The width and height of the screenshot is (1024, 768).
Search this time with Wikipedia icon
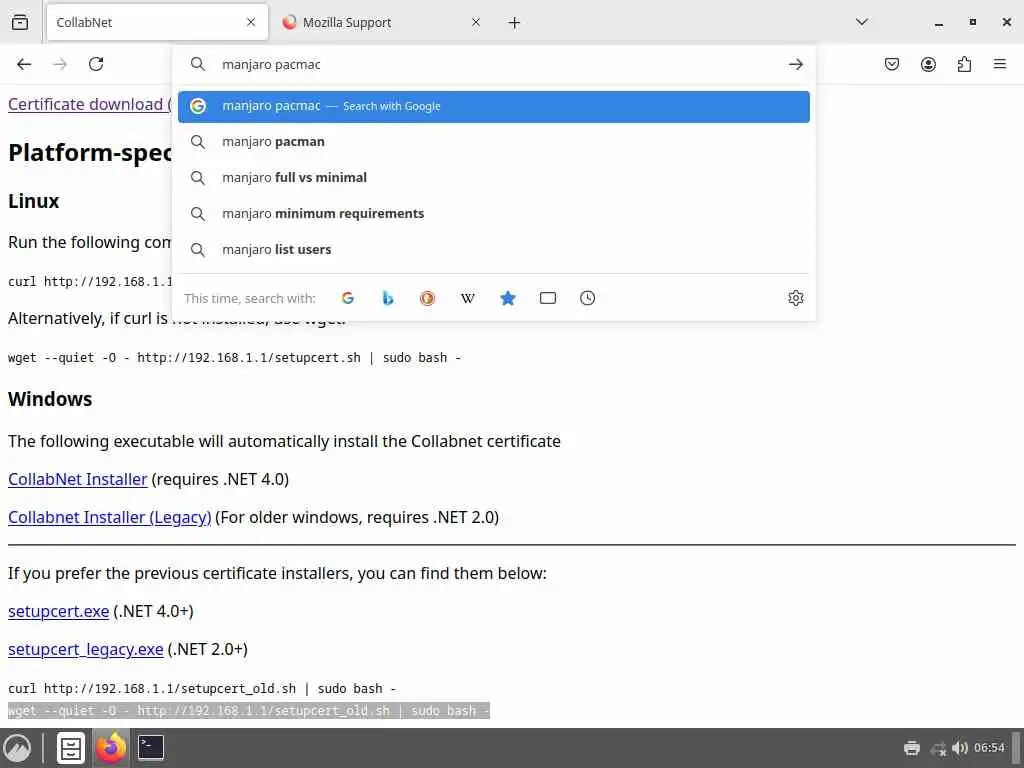(x=468, y=298)
